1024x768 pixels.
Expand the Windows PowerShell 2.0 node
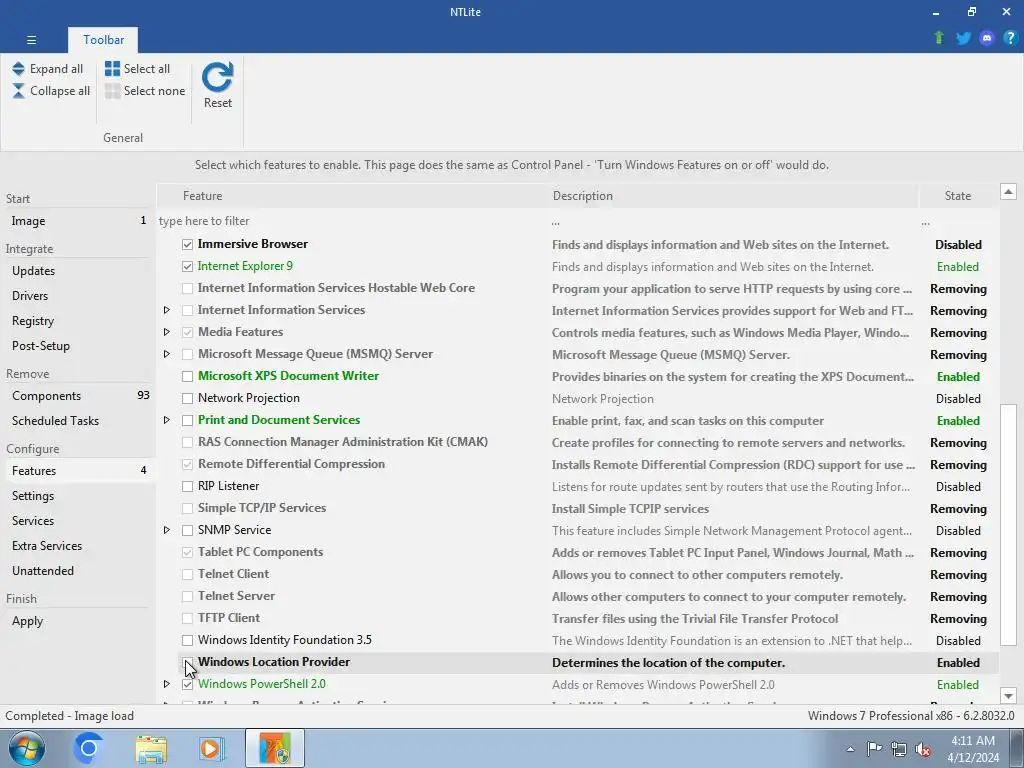pos(167,684)
